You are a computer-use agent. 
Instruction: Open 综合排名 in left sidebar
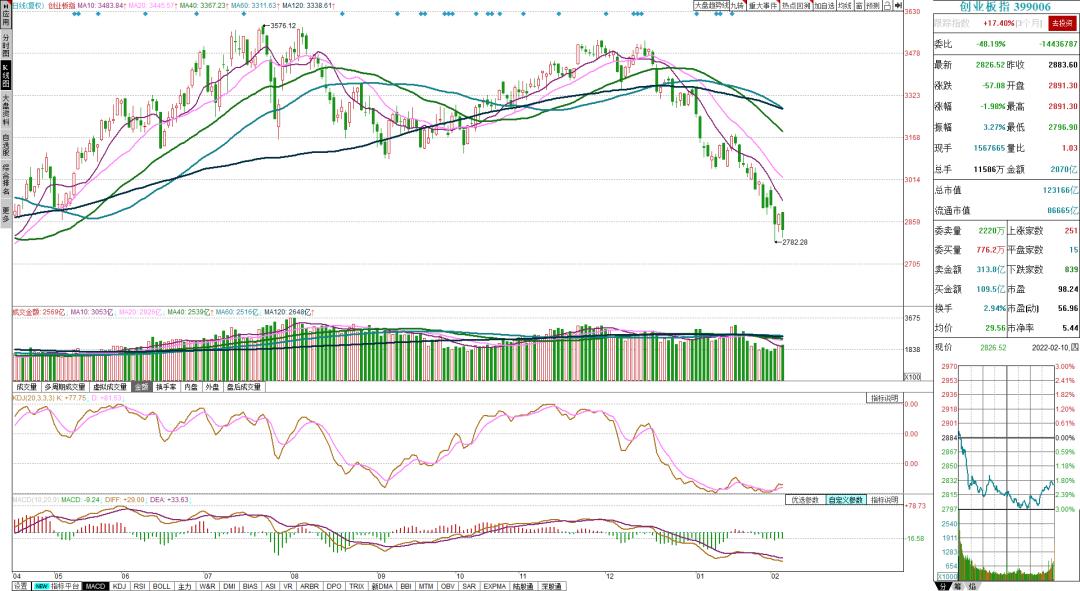point(6,180)
